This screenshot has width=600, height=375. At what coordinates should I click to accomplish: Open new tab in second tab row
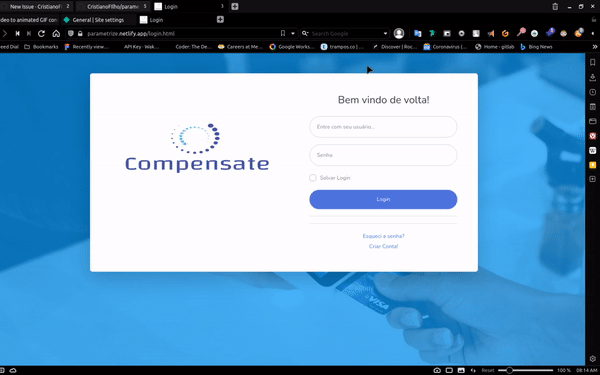pos(220,20)
